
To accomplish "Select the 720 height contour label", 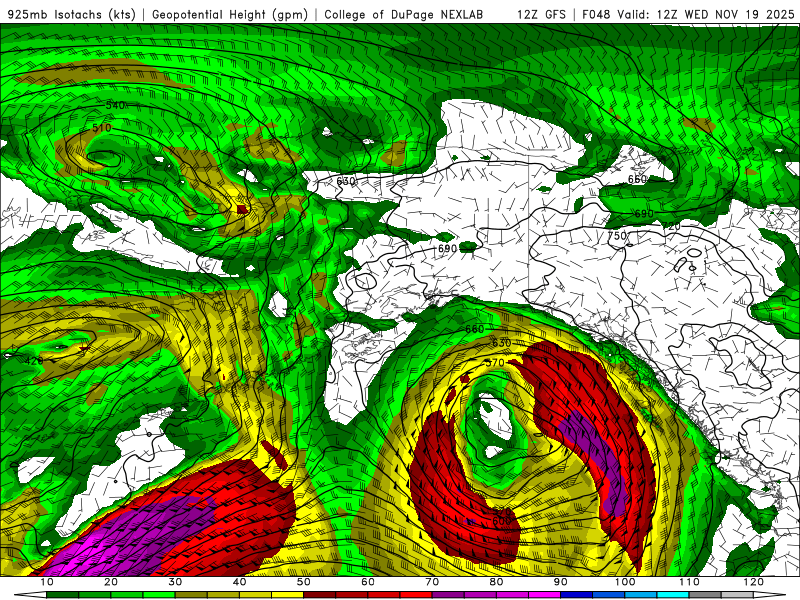I will [671, 226].
